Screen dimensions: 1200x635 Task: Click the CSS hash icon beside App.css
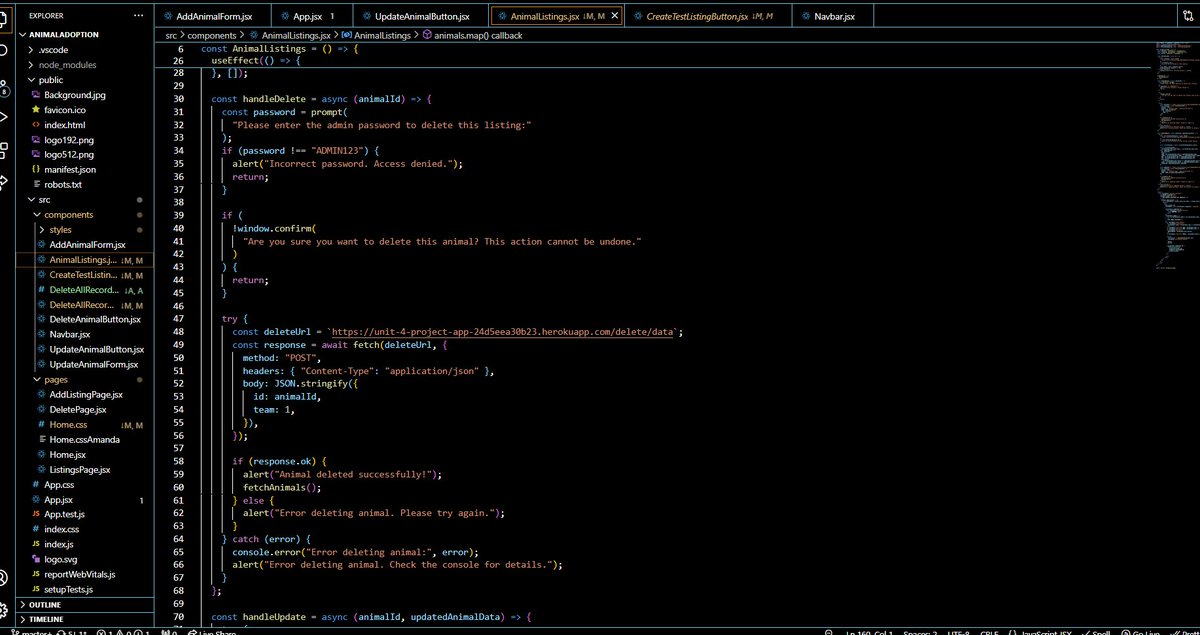36,485
